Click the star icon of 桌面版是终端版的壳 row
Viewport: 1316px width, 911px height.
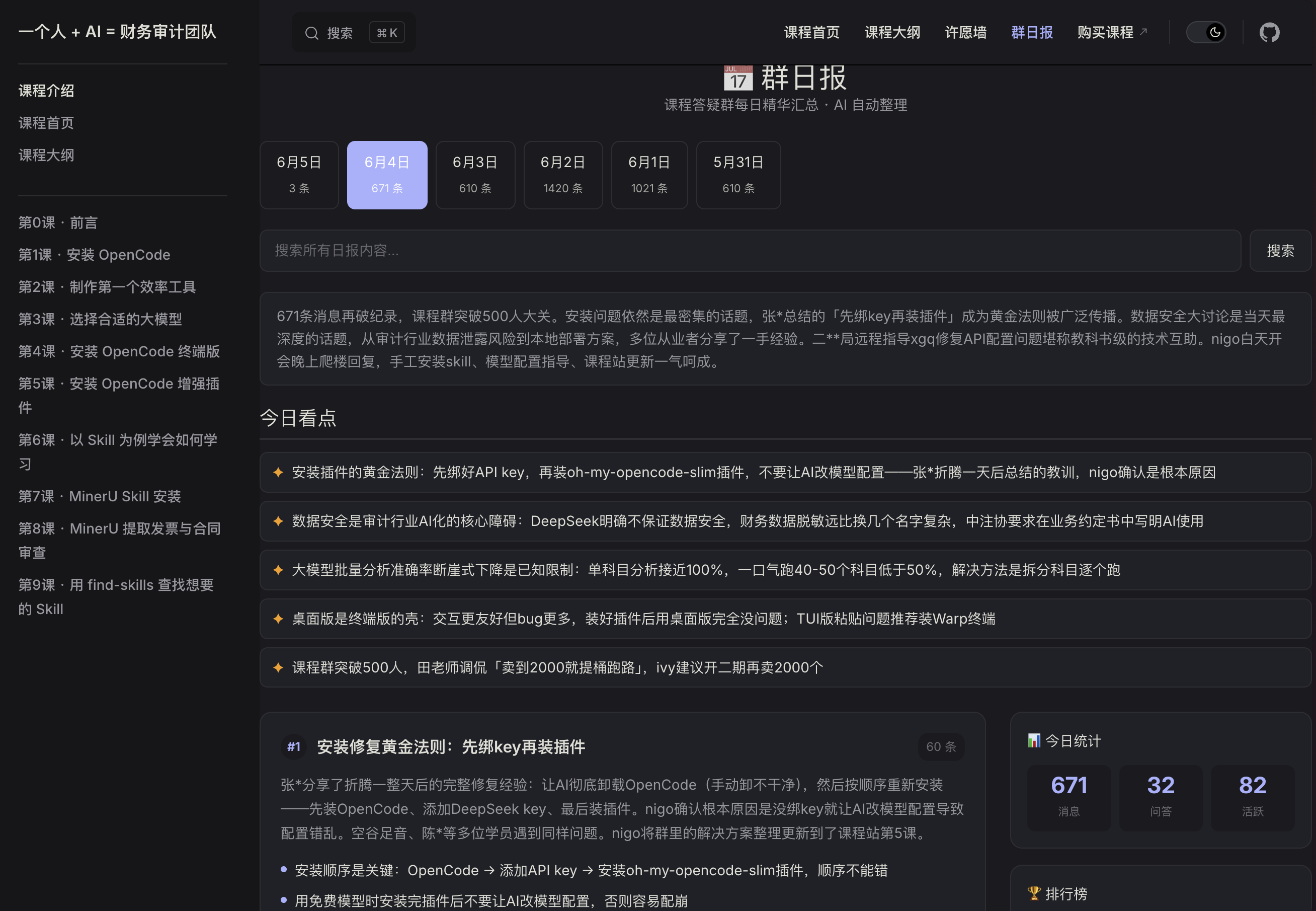pos(278,619)
